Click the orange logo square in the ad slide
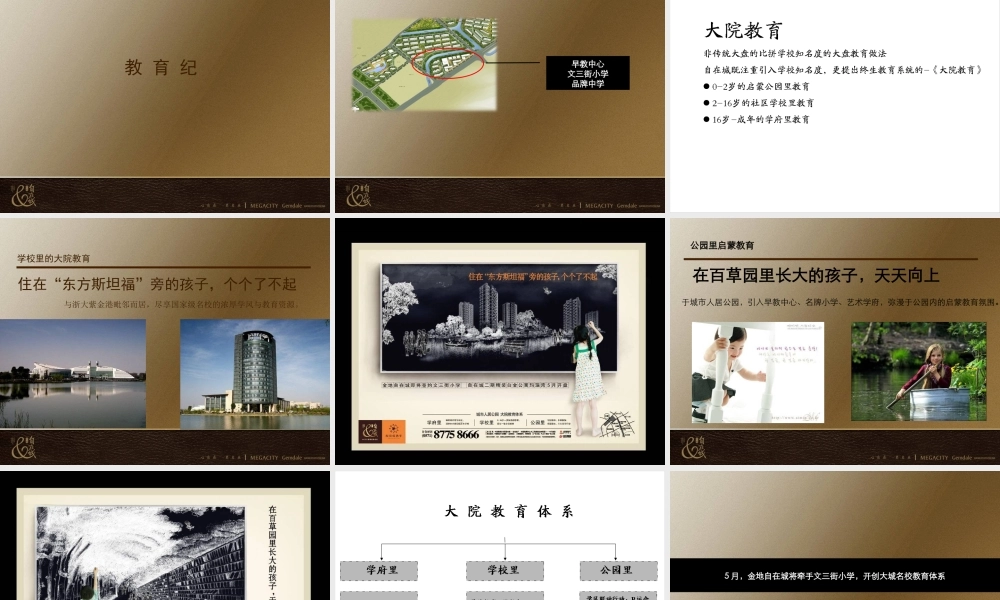Screen dimensions: 1000x600 click(x=393, y=431)
